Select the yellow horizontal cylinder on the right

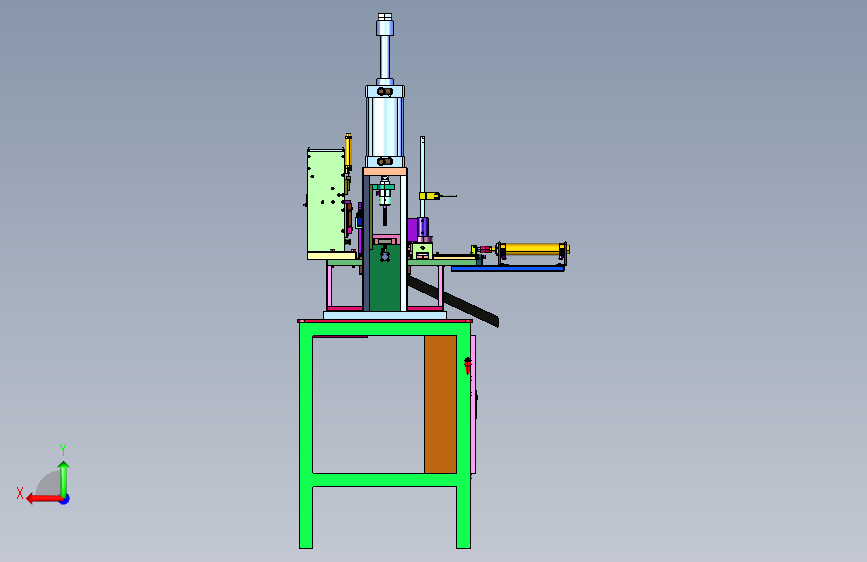(x=533, y=249)
